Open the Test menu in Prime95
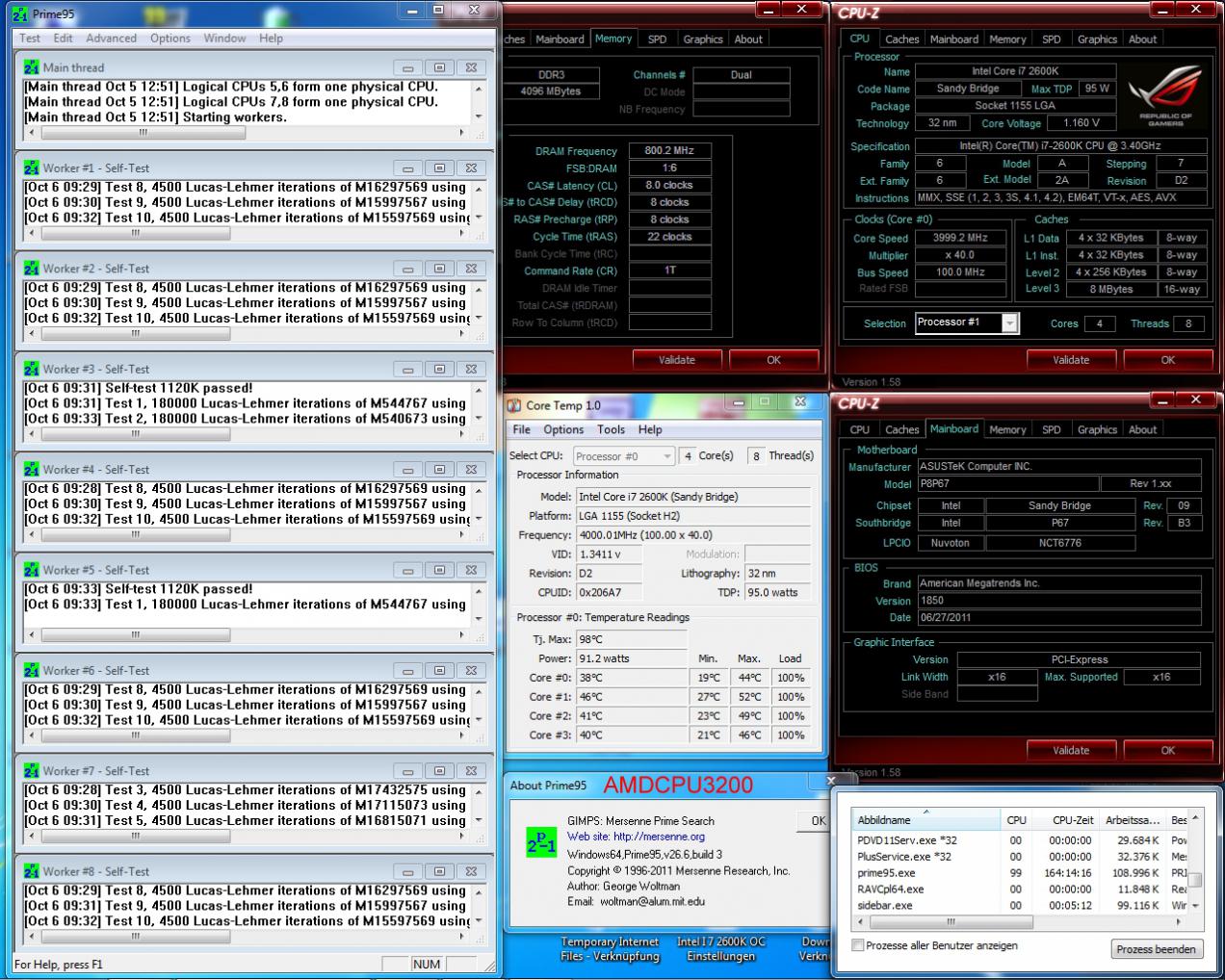Viewport: 1225px width, 980px height. [30, 39]
